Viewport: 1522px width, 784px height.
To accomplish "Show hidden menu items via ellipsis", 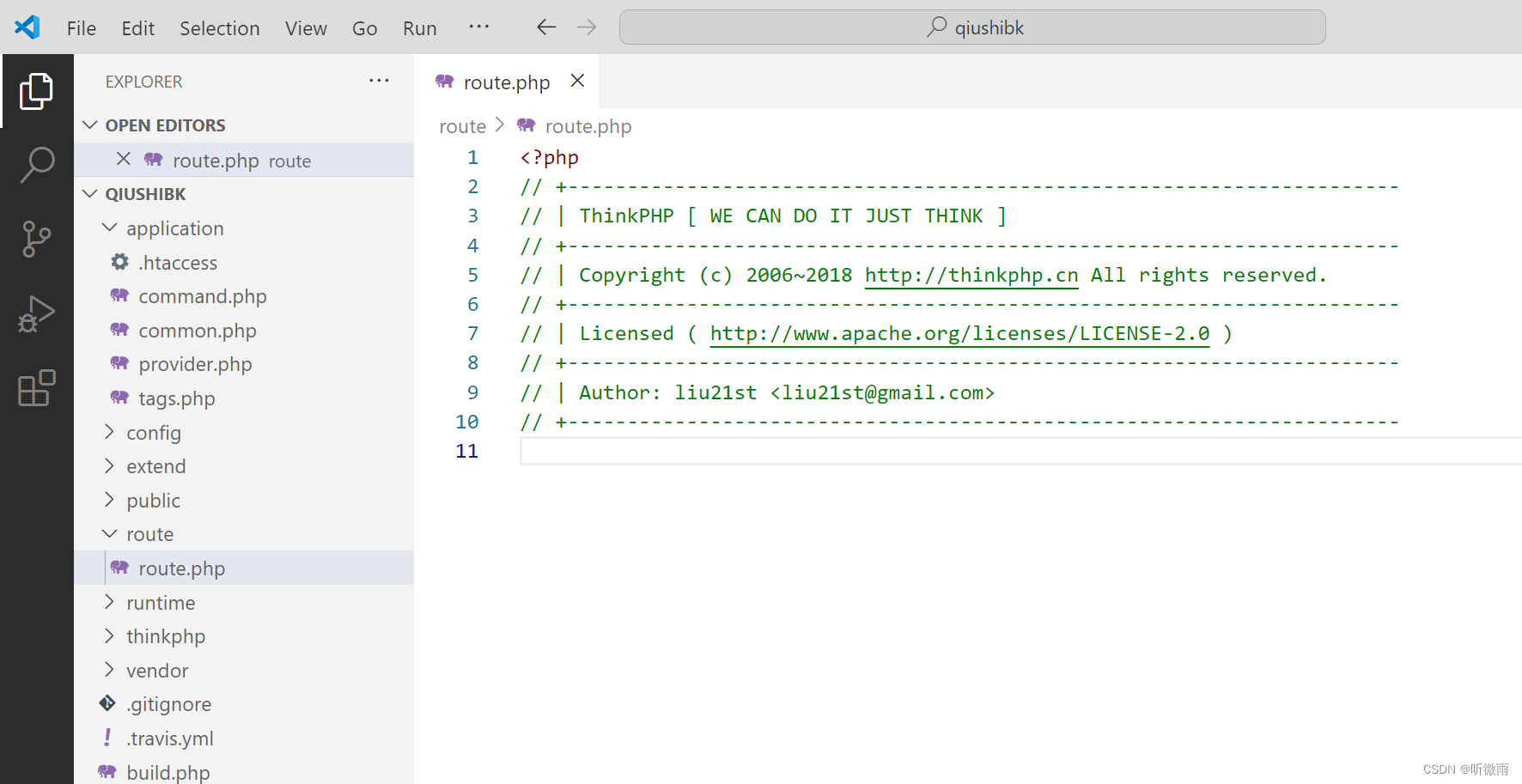I will (479, 27).
